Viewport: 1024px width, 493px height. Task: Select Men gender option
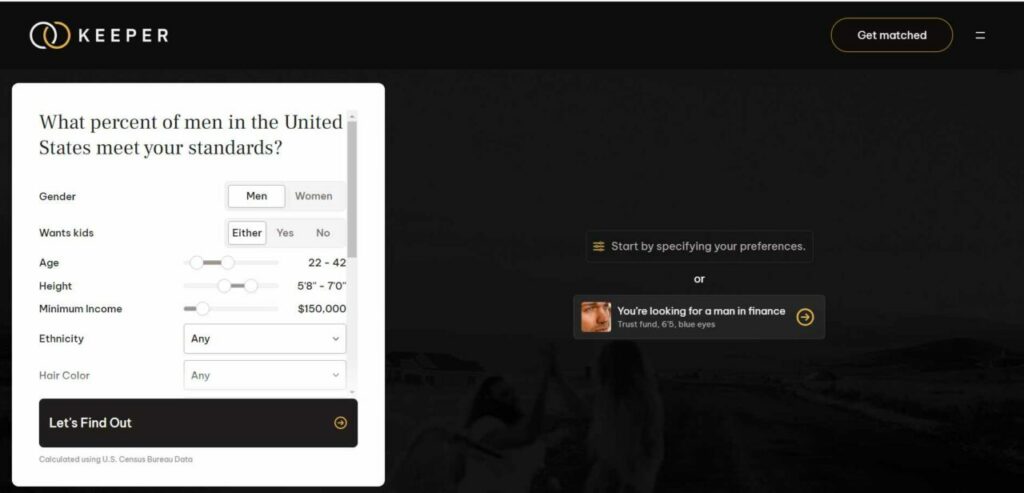click(257, 196)
